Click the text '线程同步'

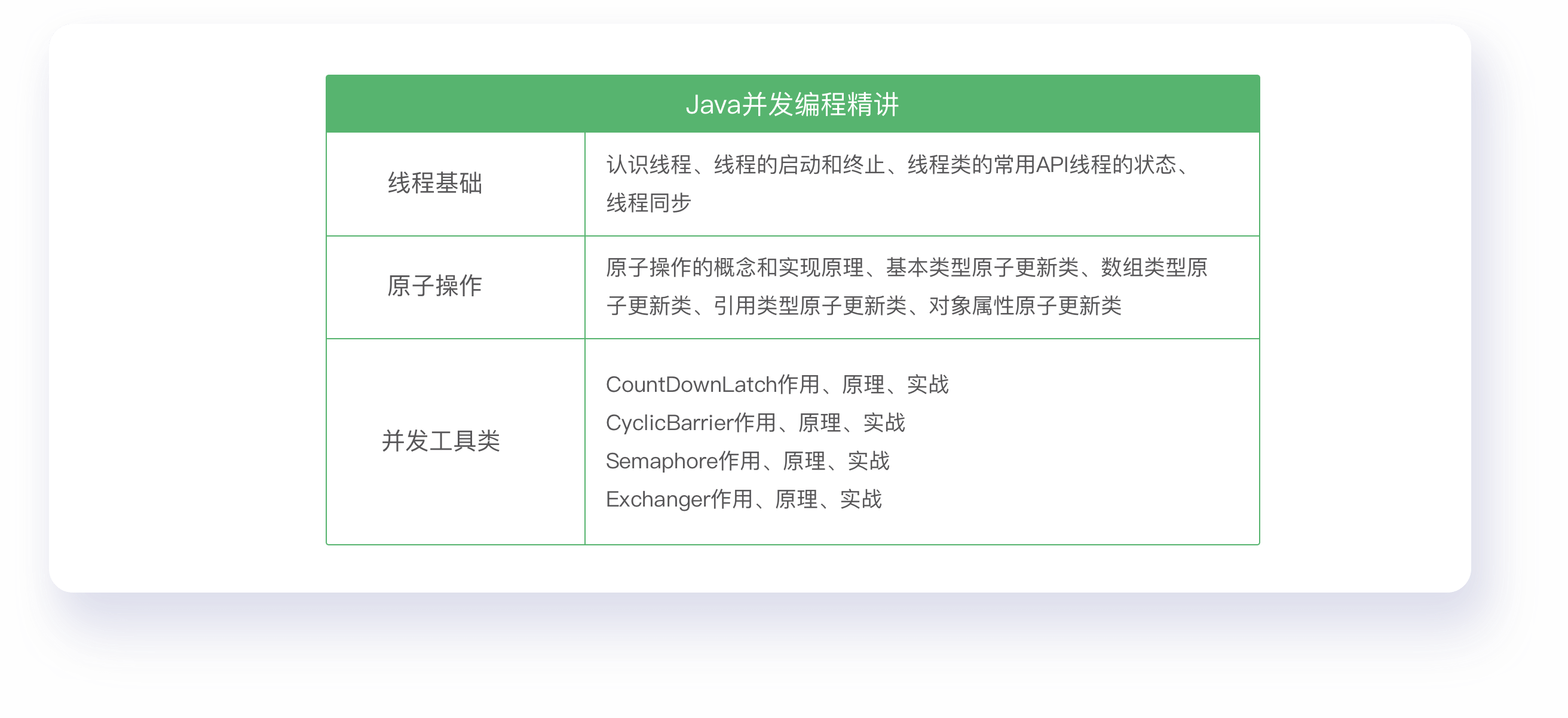(x=649, y=202)
